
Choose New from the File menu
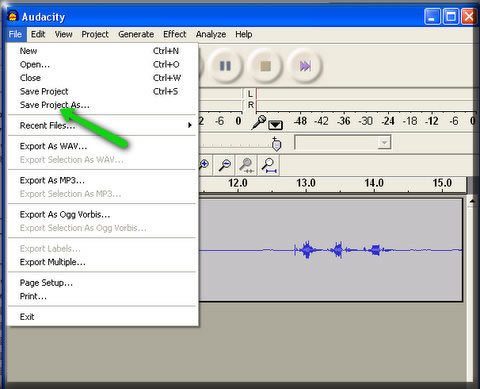[103, 51]
